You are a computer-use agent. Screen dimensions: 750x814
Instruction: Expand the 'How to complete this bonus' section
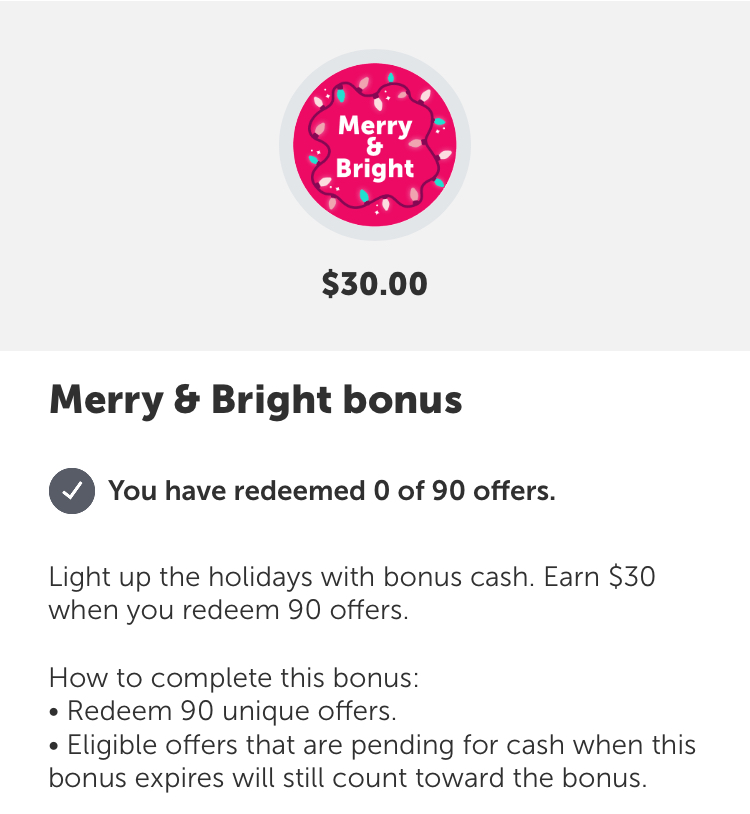pyautogui.click(x=230, y=677)
